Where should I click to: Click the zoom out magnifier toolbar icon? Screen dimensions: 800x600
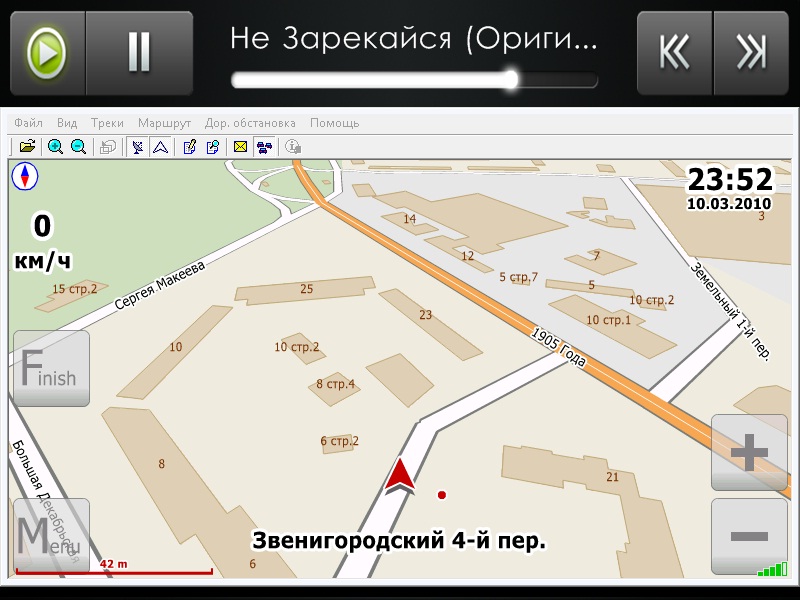(78, 147)
